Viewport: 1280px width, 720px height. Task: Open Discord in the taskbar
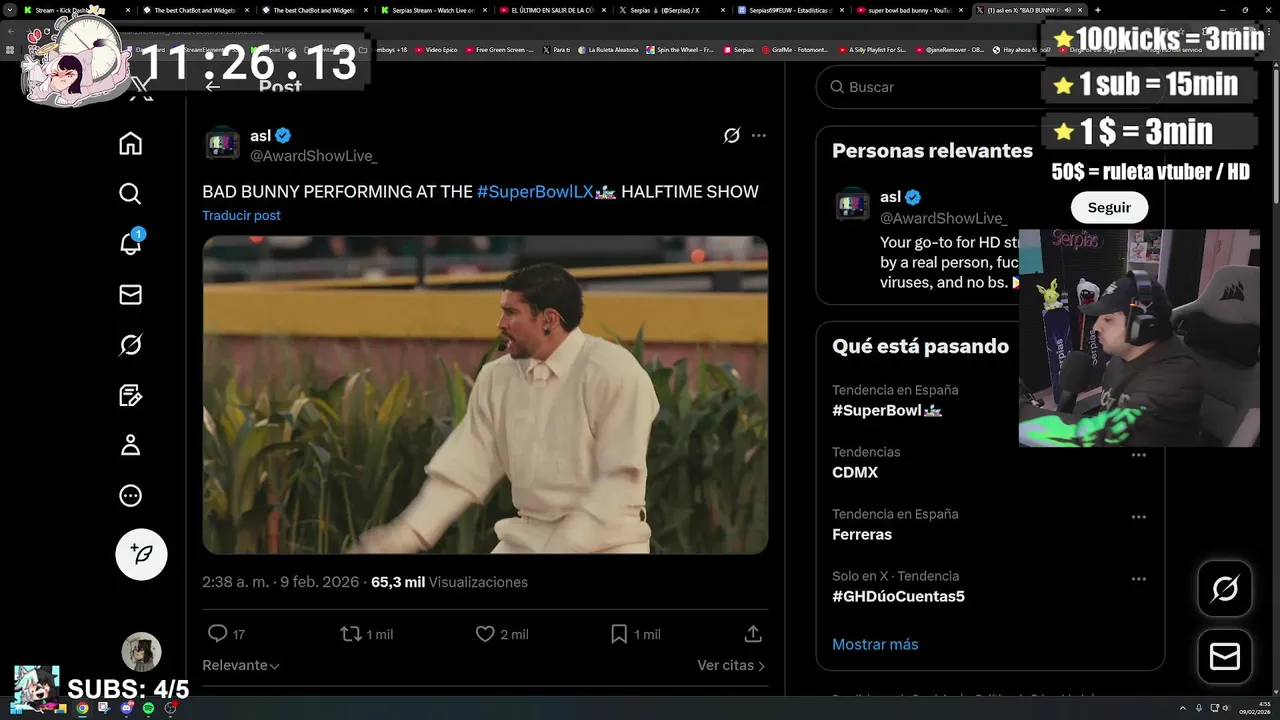click(126, 708)
